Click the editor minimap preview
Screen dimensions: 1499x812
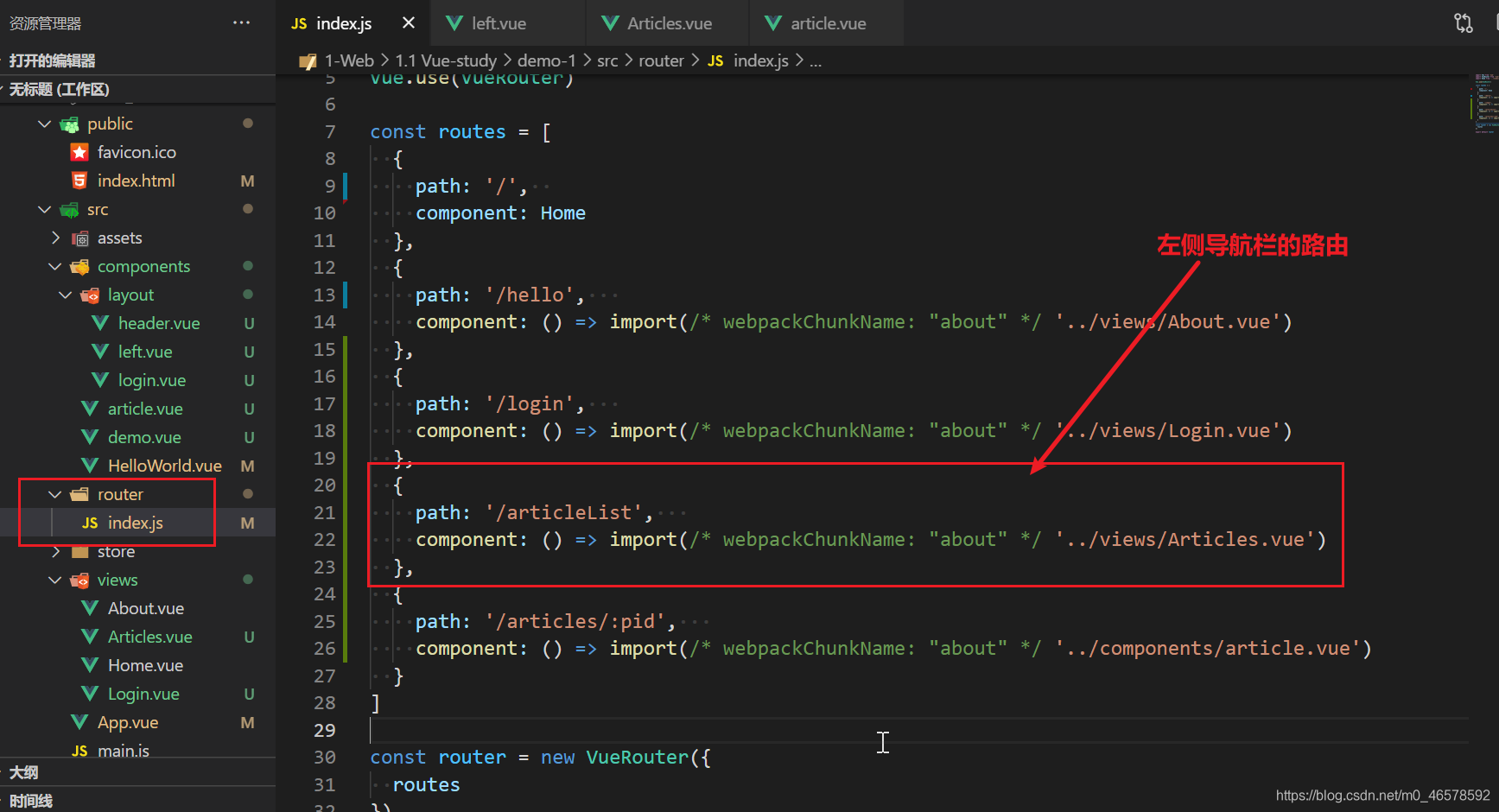coord(1484,104)
